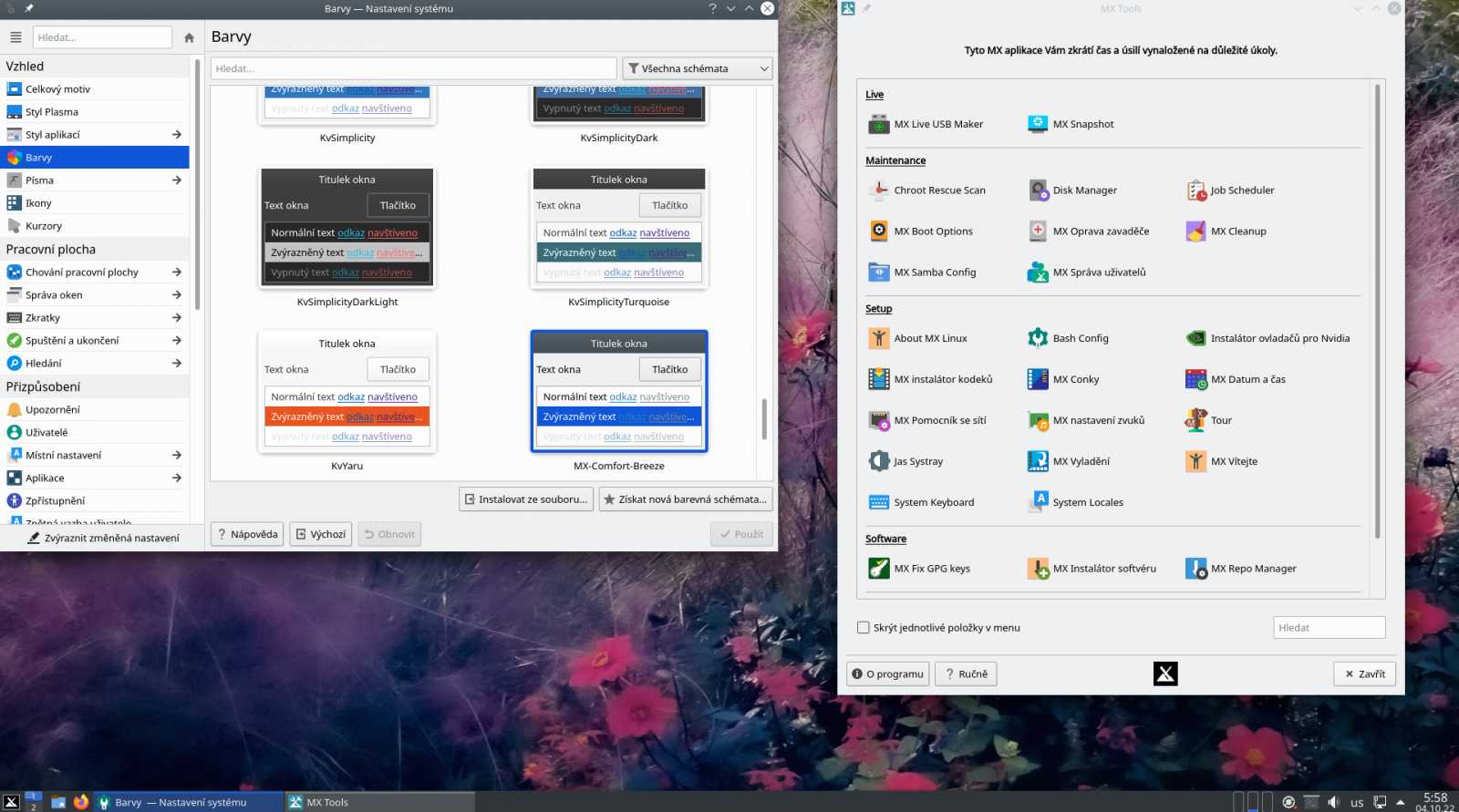Launch MX Repo Manager
Image resolution: width=1459 pixels, height=812 pixels.
[x=1241, y=569]
